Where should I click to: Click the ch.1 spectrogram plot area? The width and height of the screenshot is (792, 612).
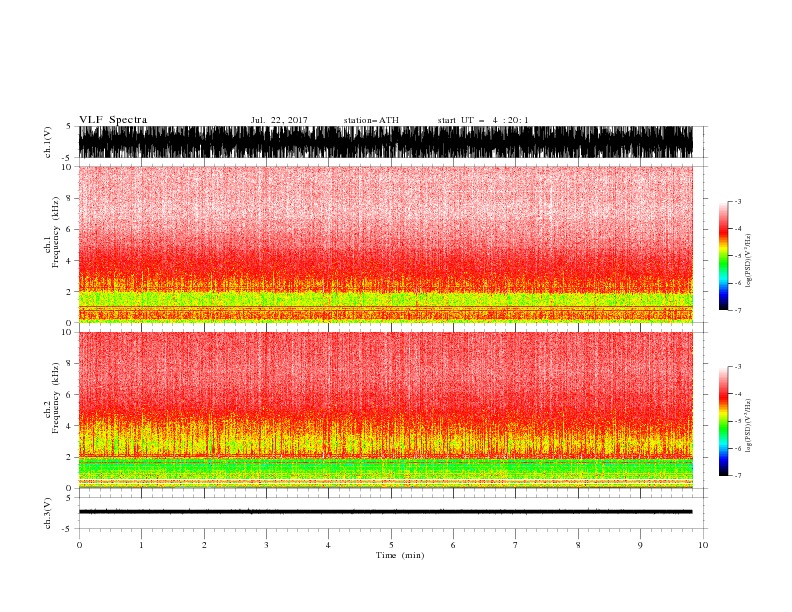pyautogui.click(x=386, y=244)
